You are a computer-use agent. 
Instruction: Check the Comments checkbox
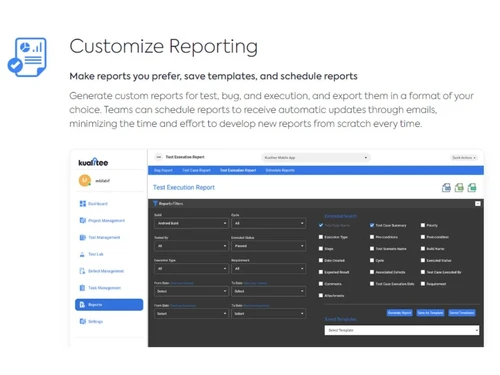(321, 284)
